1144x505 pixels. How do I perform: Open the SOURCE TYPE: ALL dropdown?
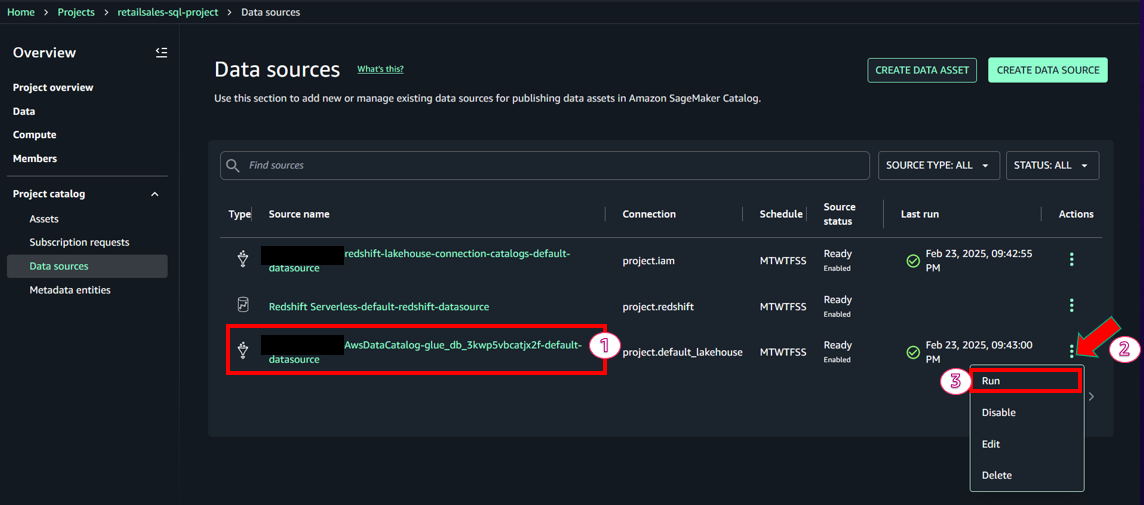pyautogui.click(x=938, y=166)
